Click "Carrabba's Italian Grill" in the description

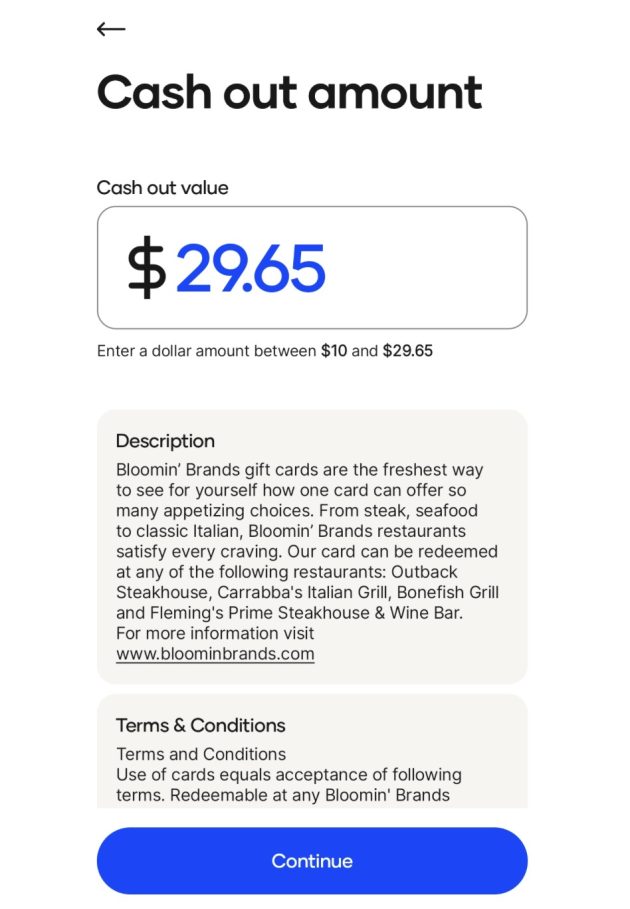click(x=306, y=592)
